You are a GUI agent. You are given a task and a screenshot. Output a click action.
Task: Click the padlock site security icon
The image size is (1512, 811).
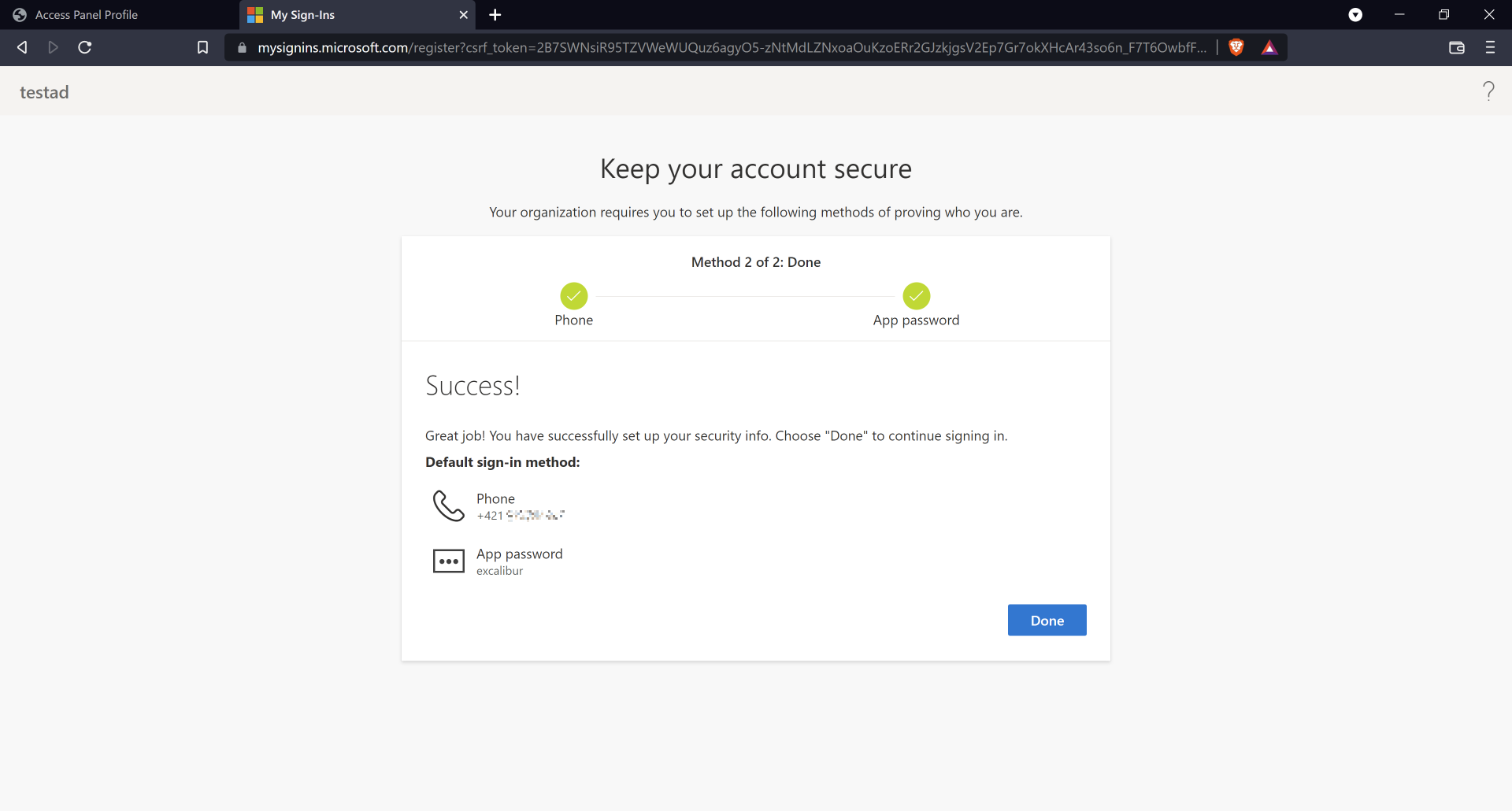(x=242, y=47)
